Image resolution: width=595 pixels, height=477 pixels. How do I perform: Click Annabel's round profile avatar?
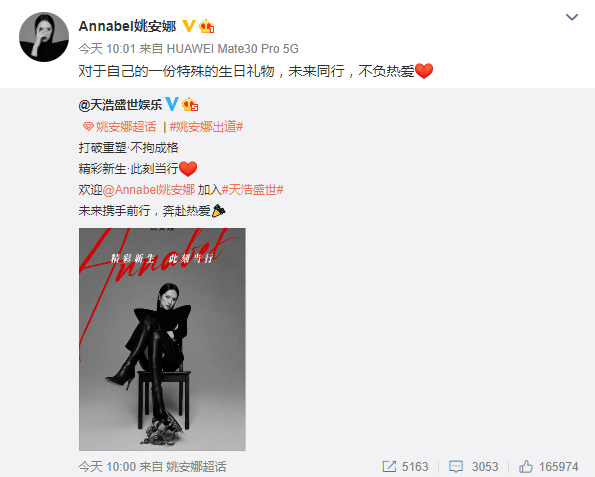coord(44,37)
